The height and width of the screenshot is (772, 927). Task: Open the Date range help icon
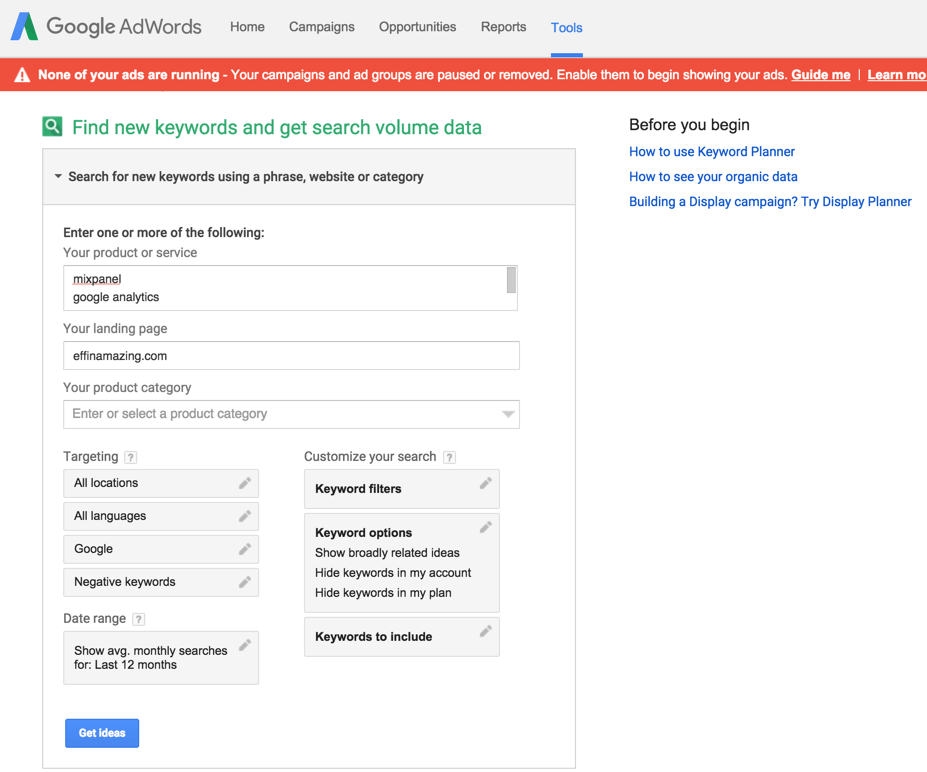coord(138,619)
